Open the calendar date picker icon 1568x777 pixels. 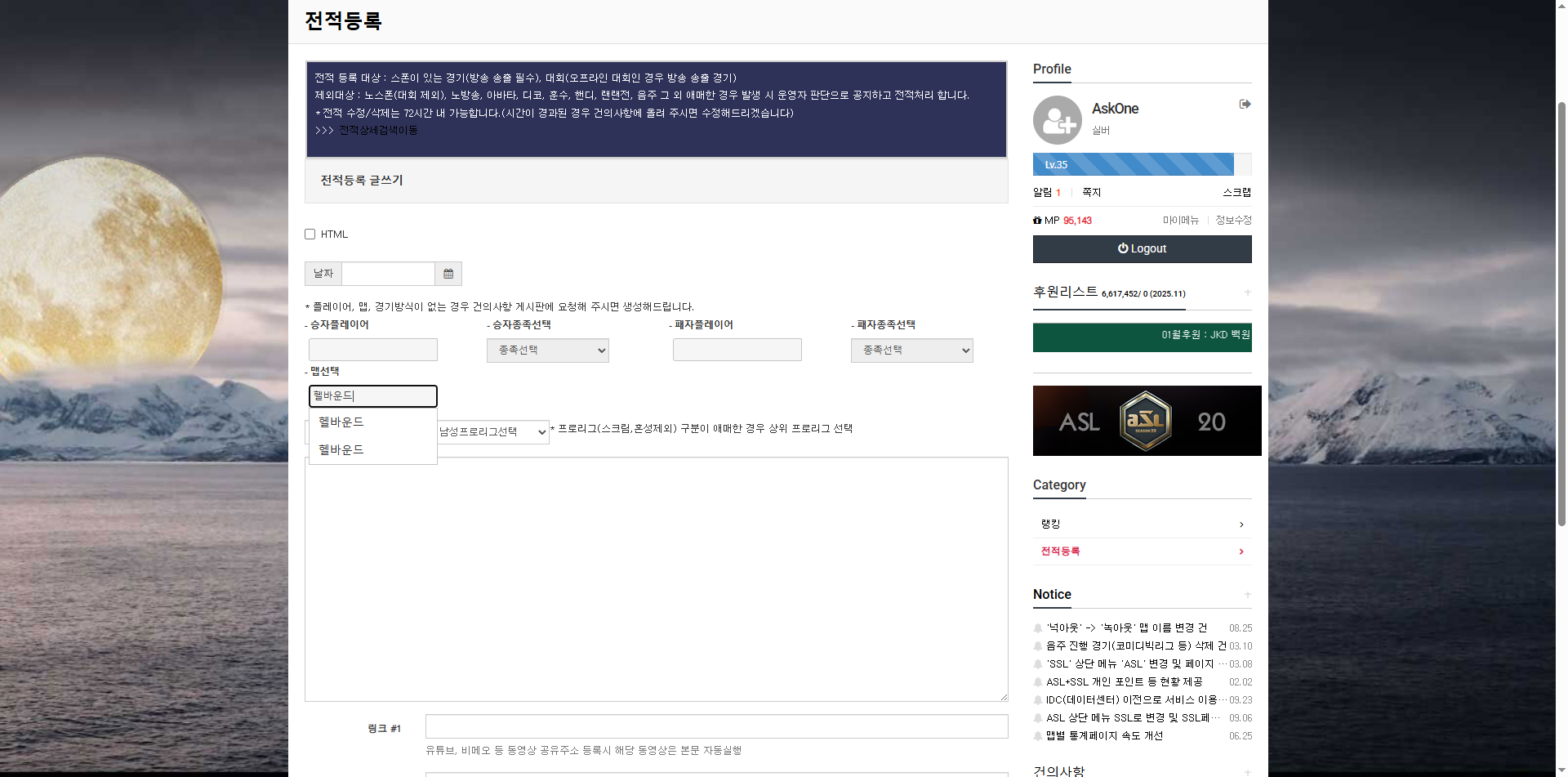click(x=448, y=274)
